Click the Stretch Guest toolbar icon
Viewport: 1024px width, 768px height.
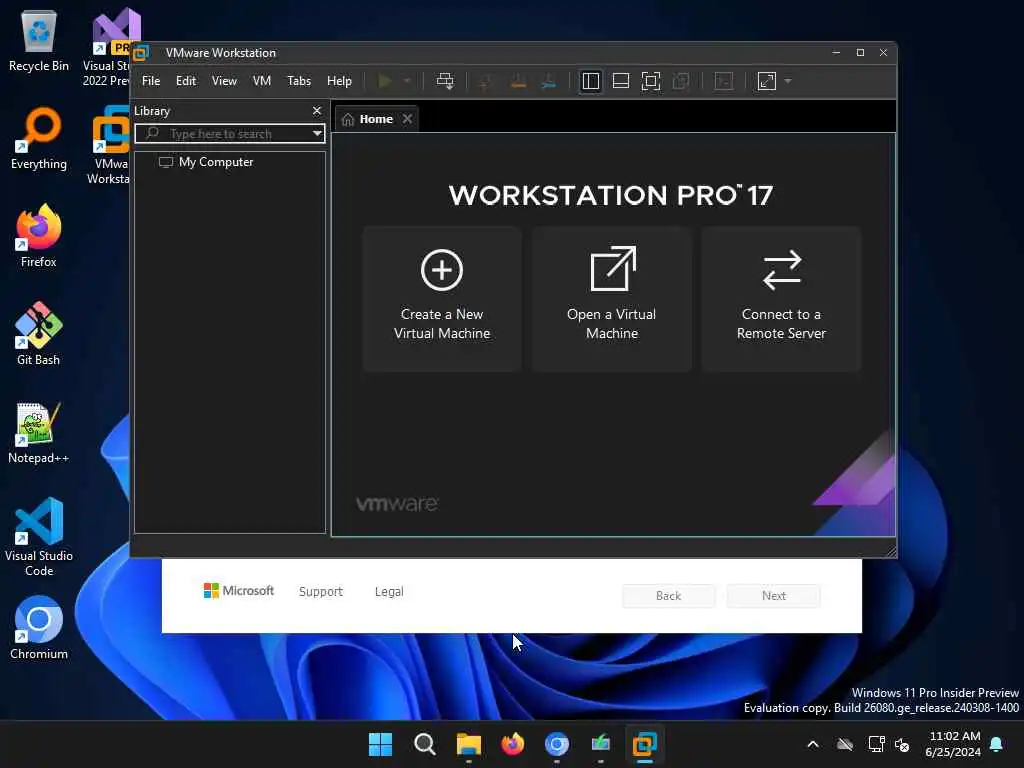(767, 81)
